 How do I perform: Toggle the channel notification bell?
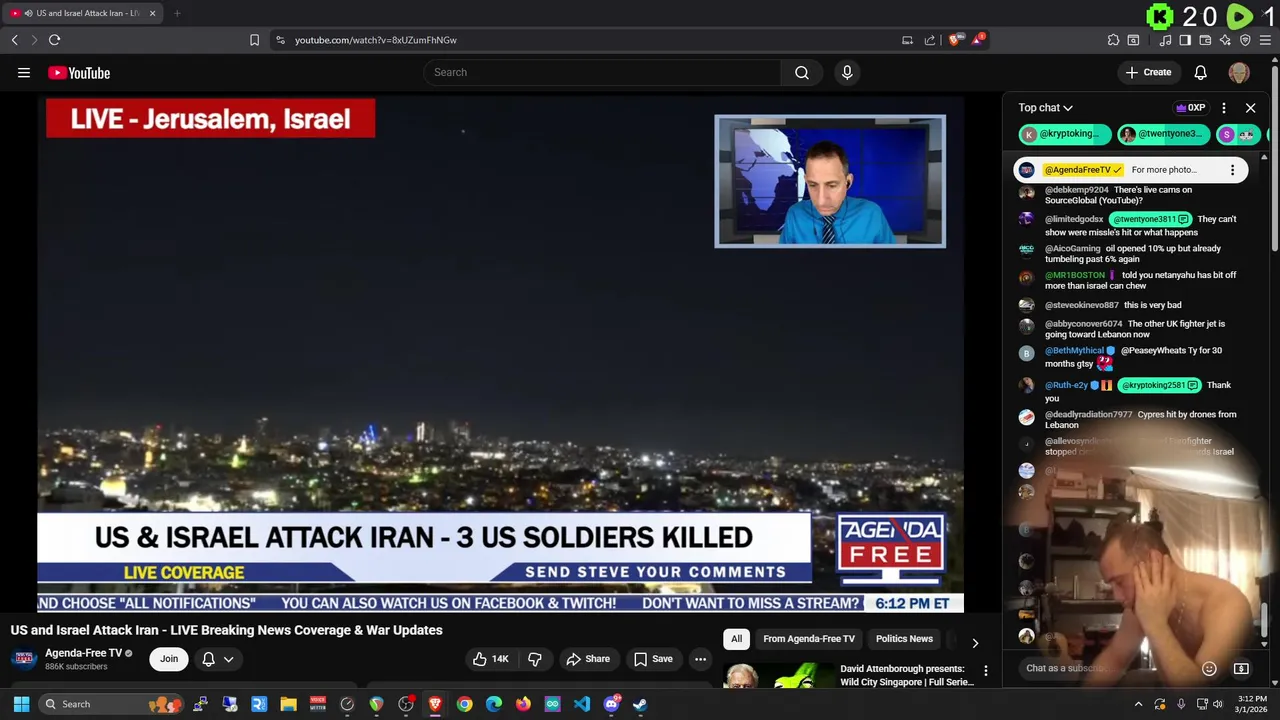[x=209, y=659]
